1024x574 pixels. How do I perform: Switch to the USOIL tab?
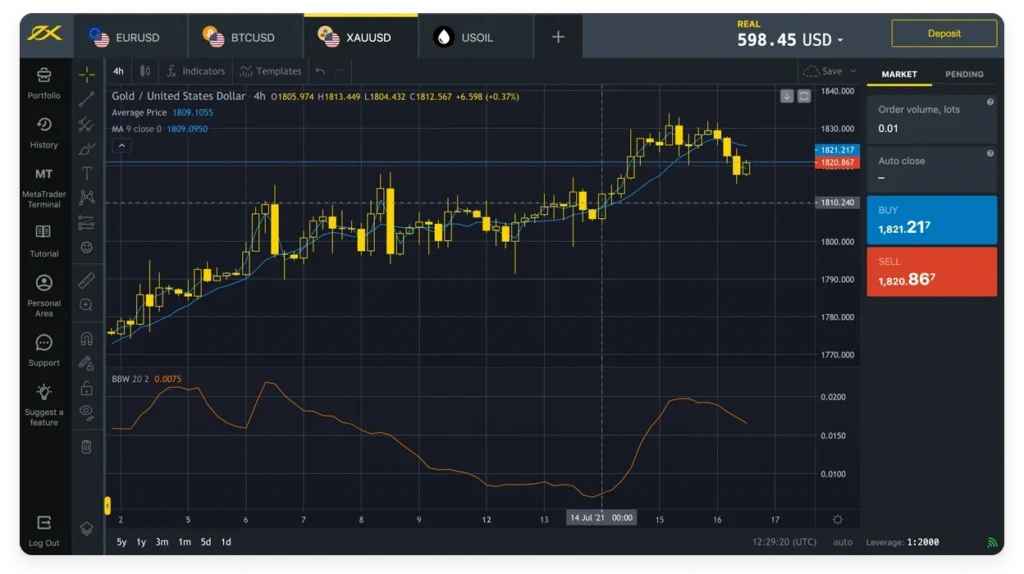tap(475, 37)
